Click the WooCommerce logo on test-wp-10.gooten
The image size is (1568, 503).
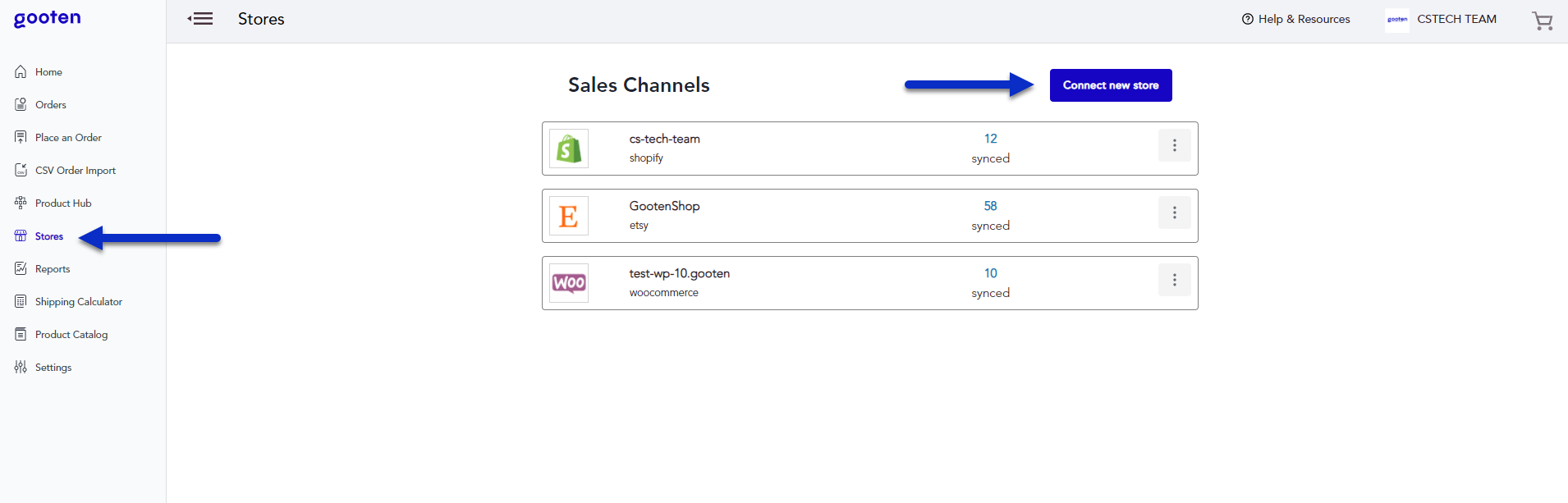pos(568,282)
